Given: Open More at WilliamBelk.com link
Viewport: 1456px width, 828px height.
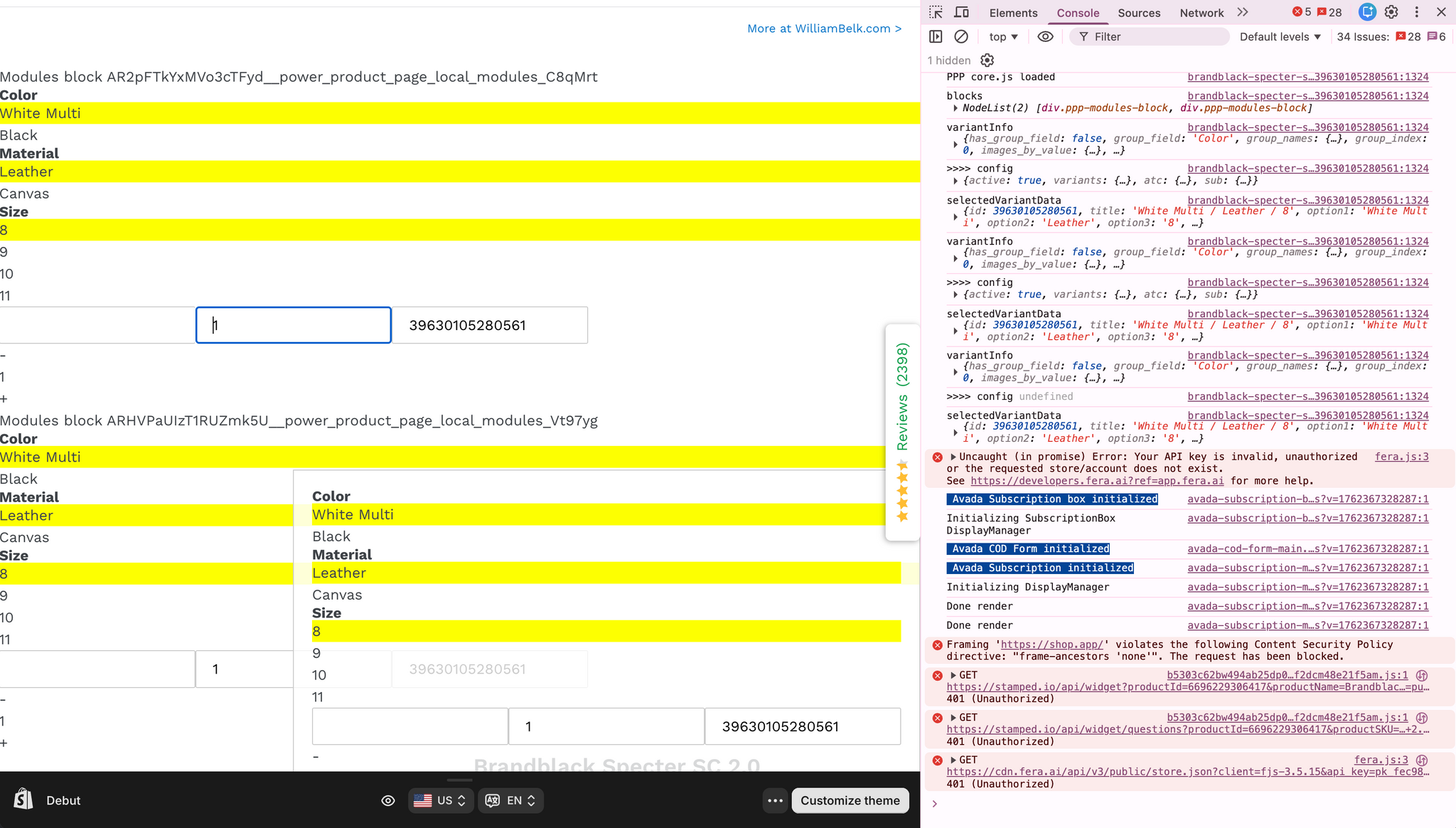Looking at the screenshot, I should pyautogui.click(x=824, y=28).
